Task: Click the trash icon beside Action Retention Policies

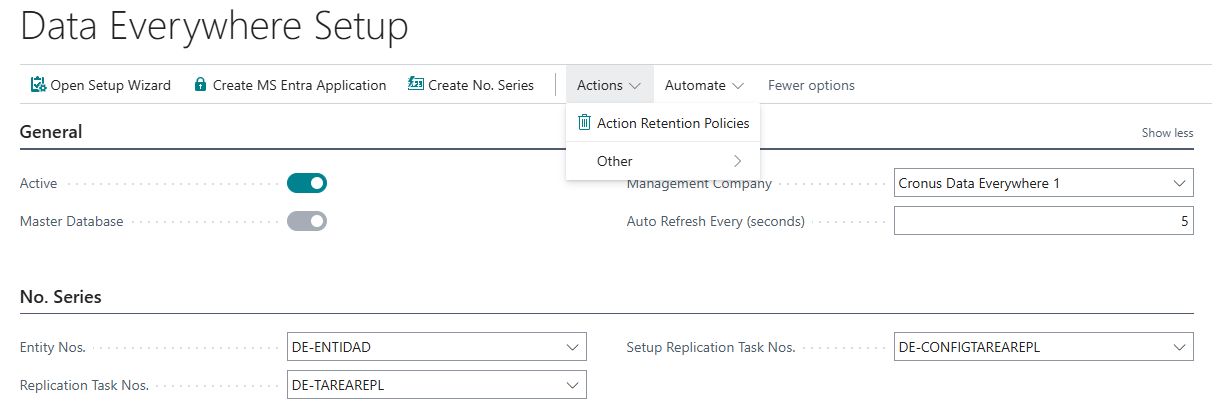Action: [x=584, y=123]
